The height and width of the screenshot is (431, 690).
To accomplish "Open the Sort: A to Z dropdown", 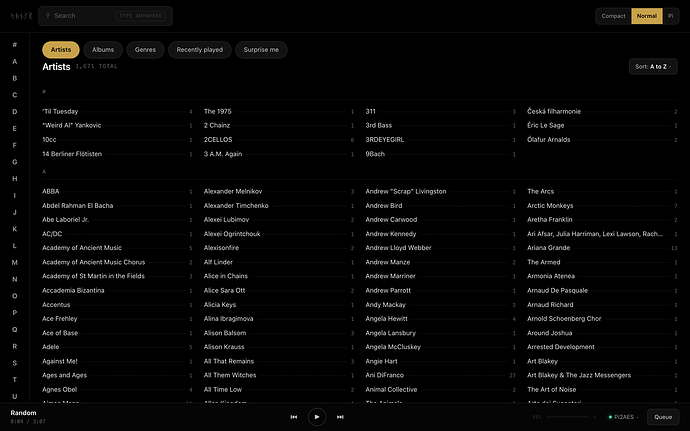I will (x=653, y=66).
